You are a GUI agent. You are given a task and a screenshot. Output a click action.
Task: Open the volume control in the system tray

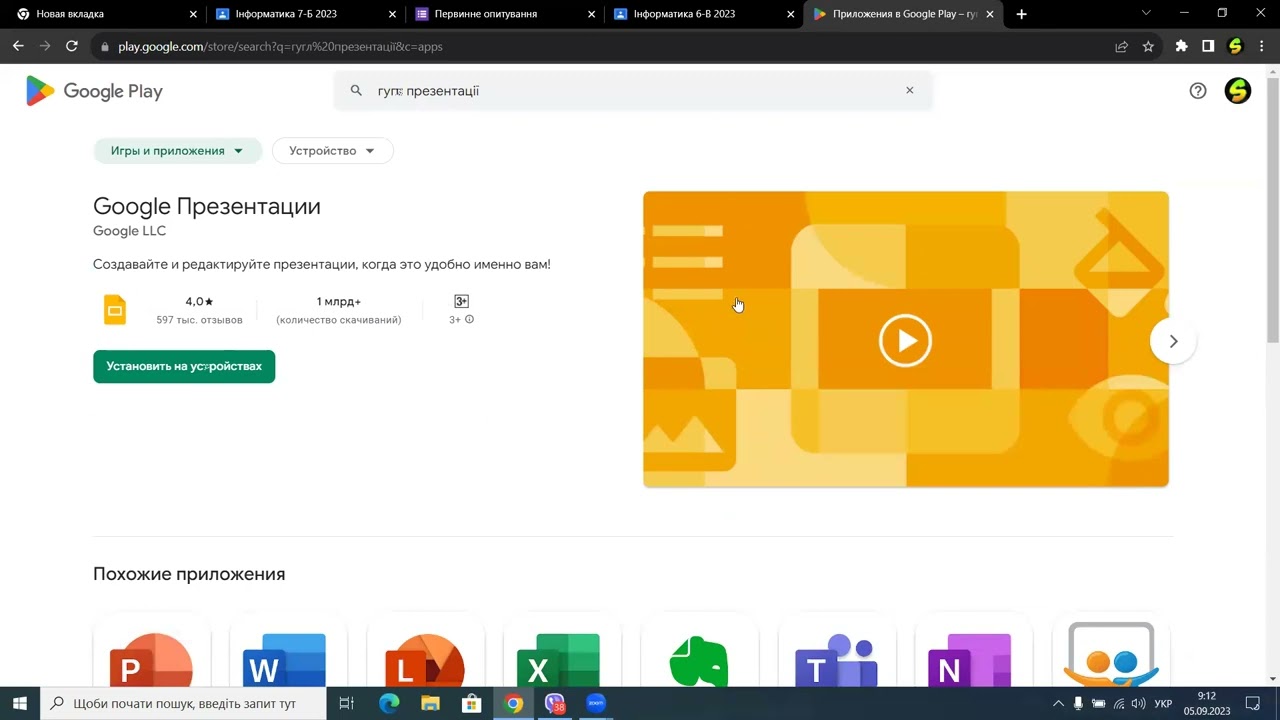pyautogui.click(x=1138, y=704)
